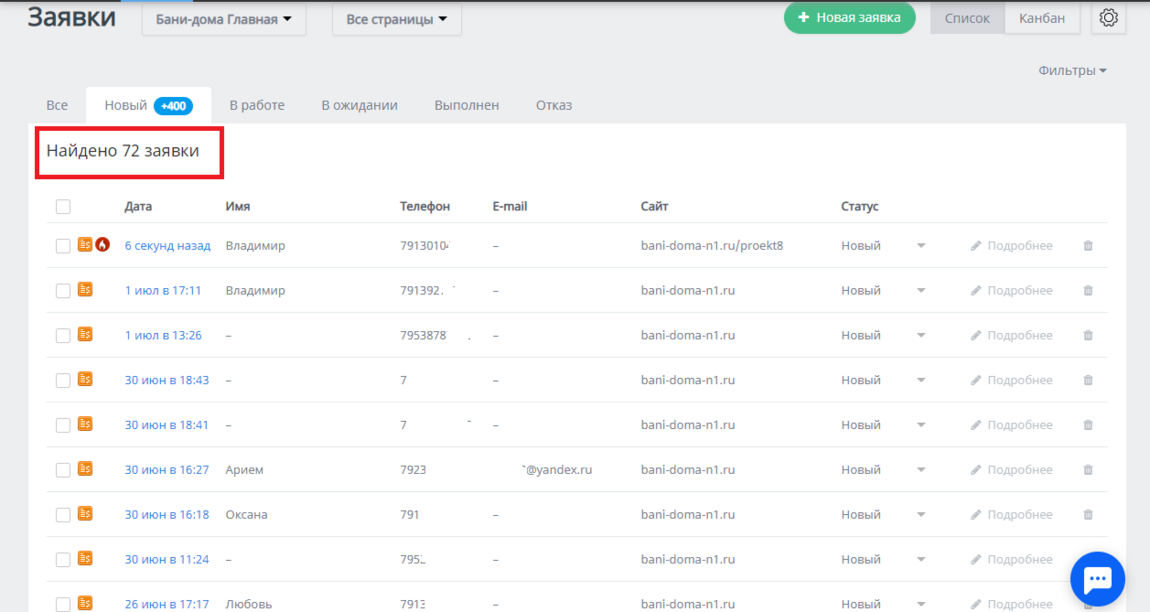
Task: Tick the select-all checkbox in the table header
Action: point(63,207)
